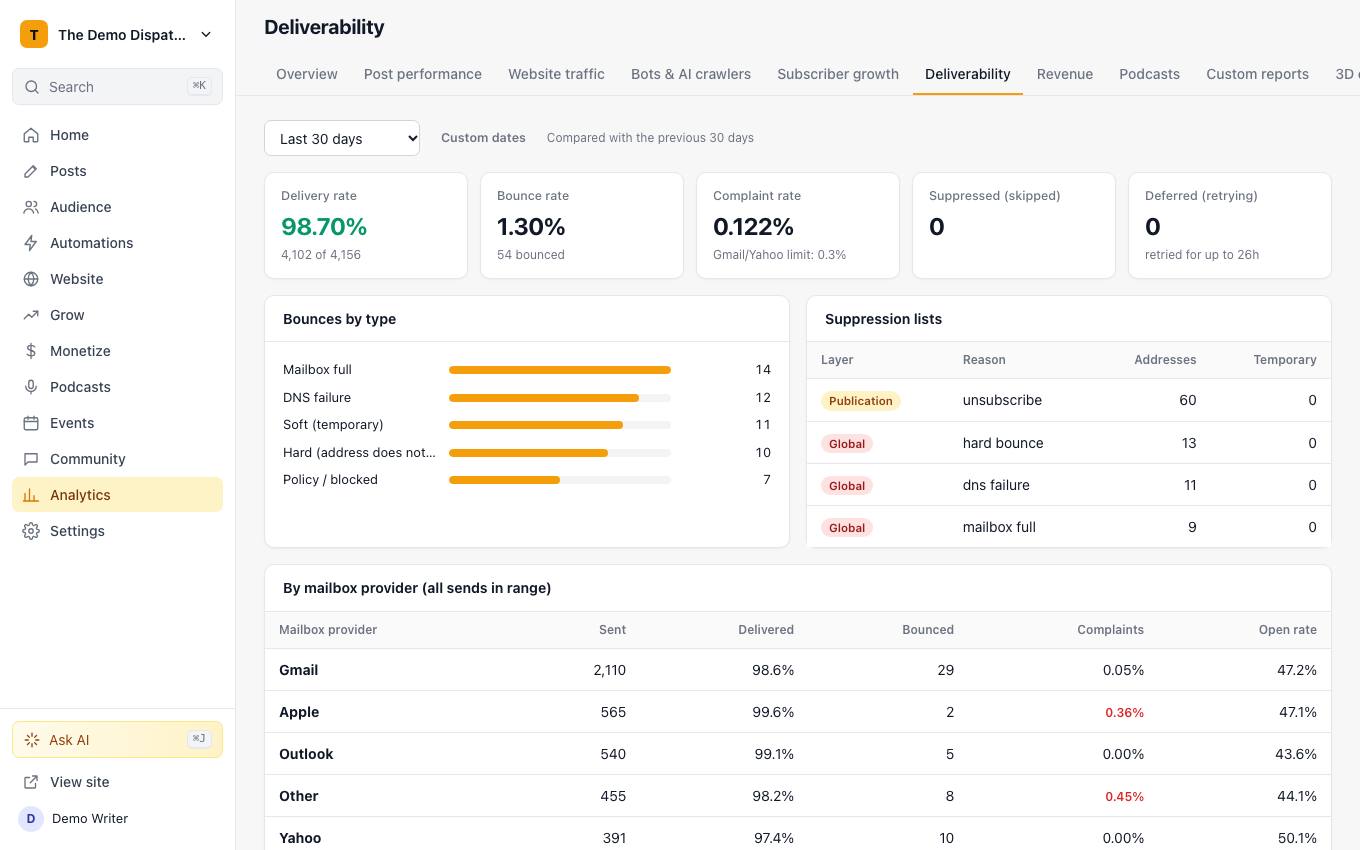
Task: Click the Home house icon in sidebar
Action: click(x=31, y=135)
